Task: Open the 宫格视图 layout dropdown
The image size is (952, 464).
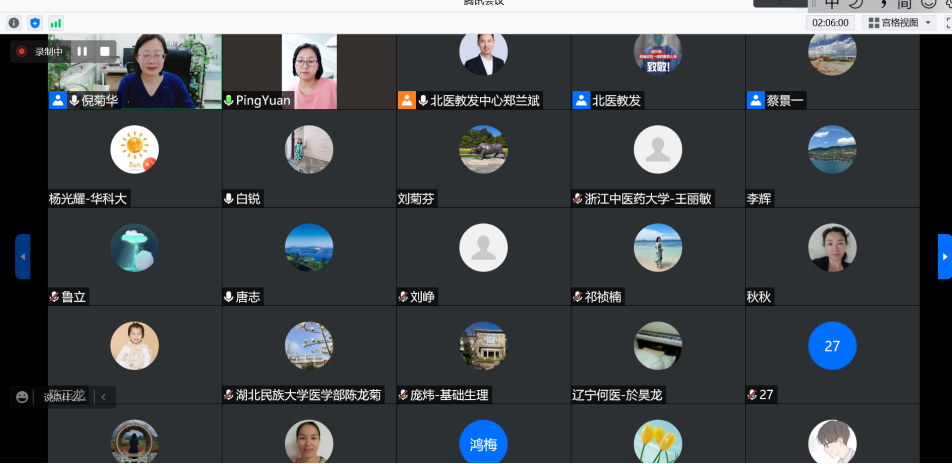Action: [x=898, y=22]
